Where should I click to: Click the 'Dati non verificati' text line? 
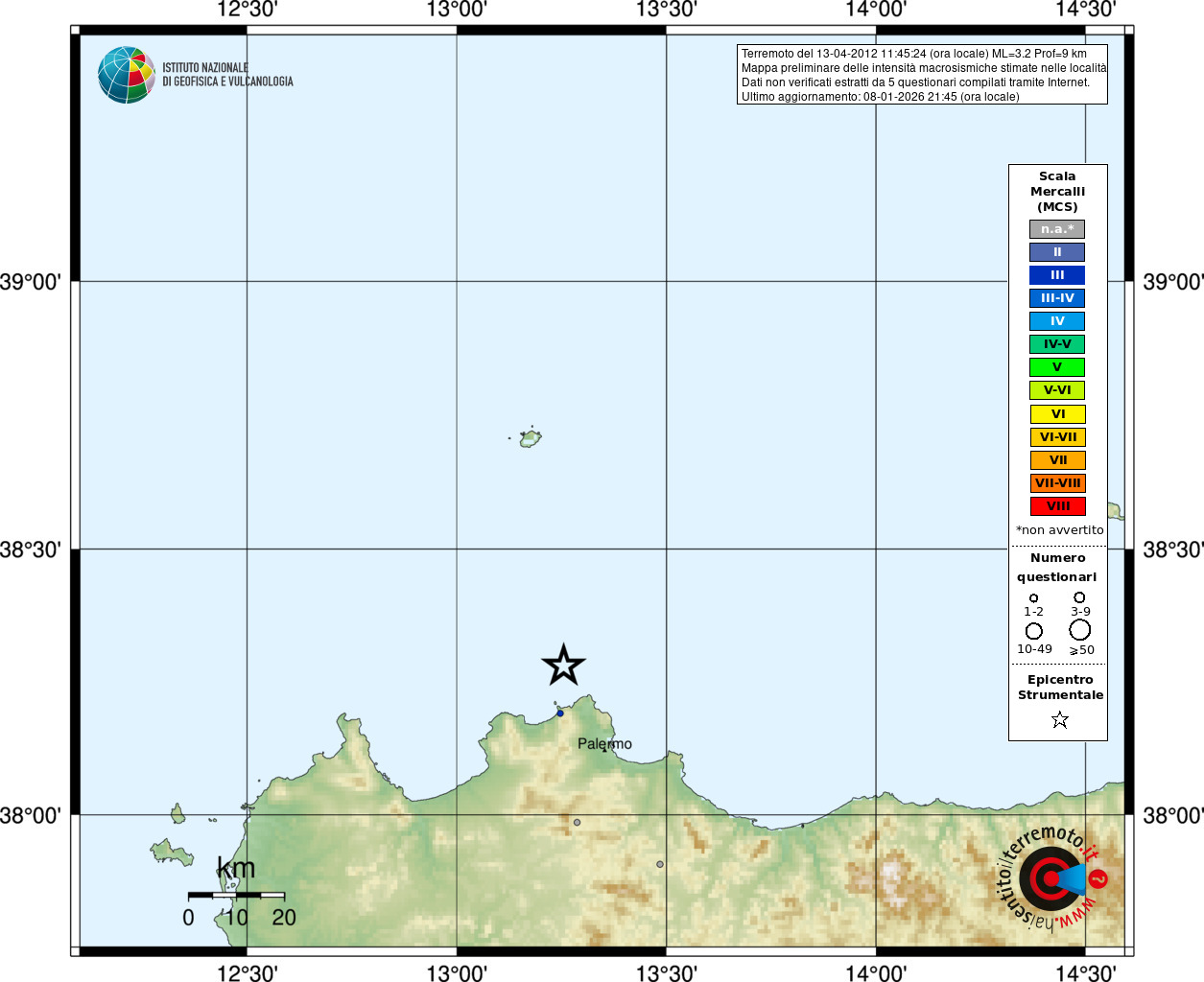click(915, 82)
